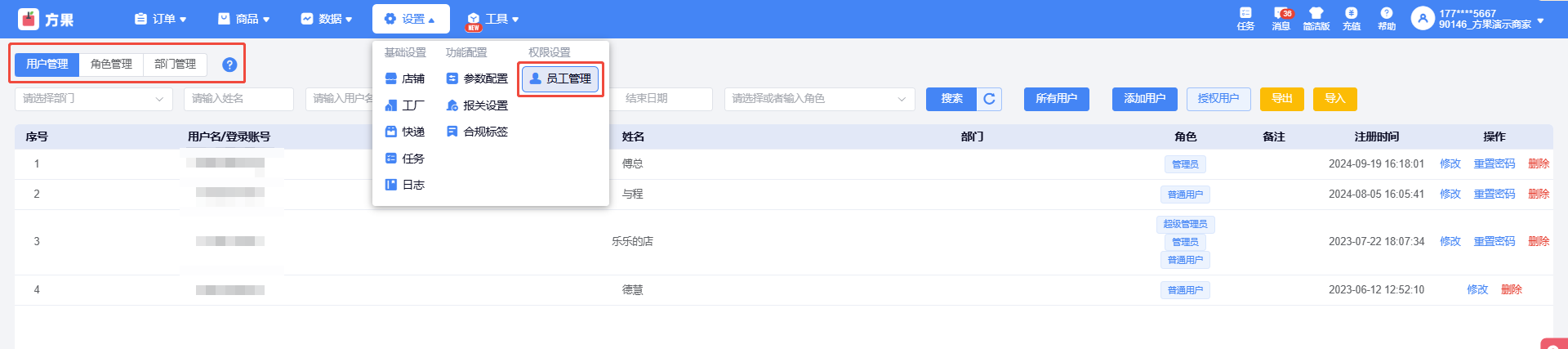Click the user avatar icon

point(1423,18)
